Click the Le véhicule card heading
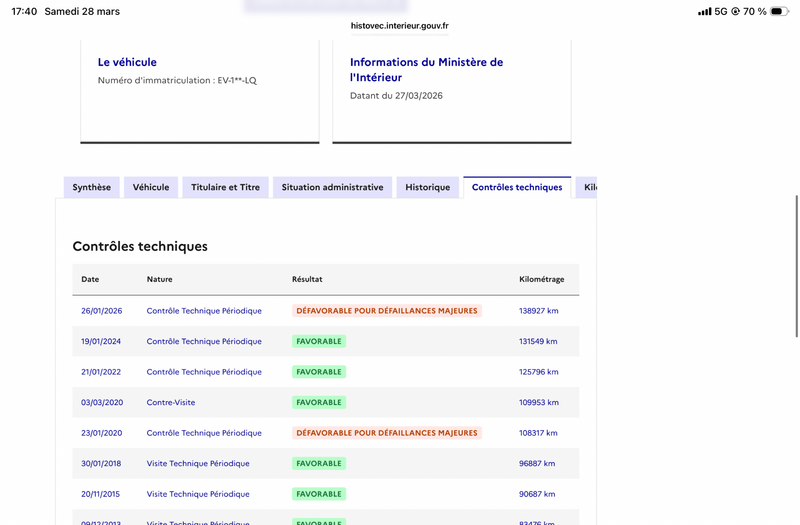Image resolution: width=800 pixels, height=525 pixels. (127, 62)
